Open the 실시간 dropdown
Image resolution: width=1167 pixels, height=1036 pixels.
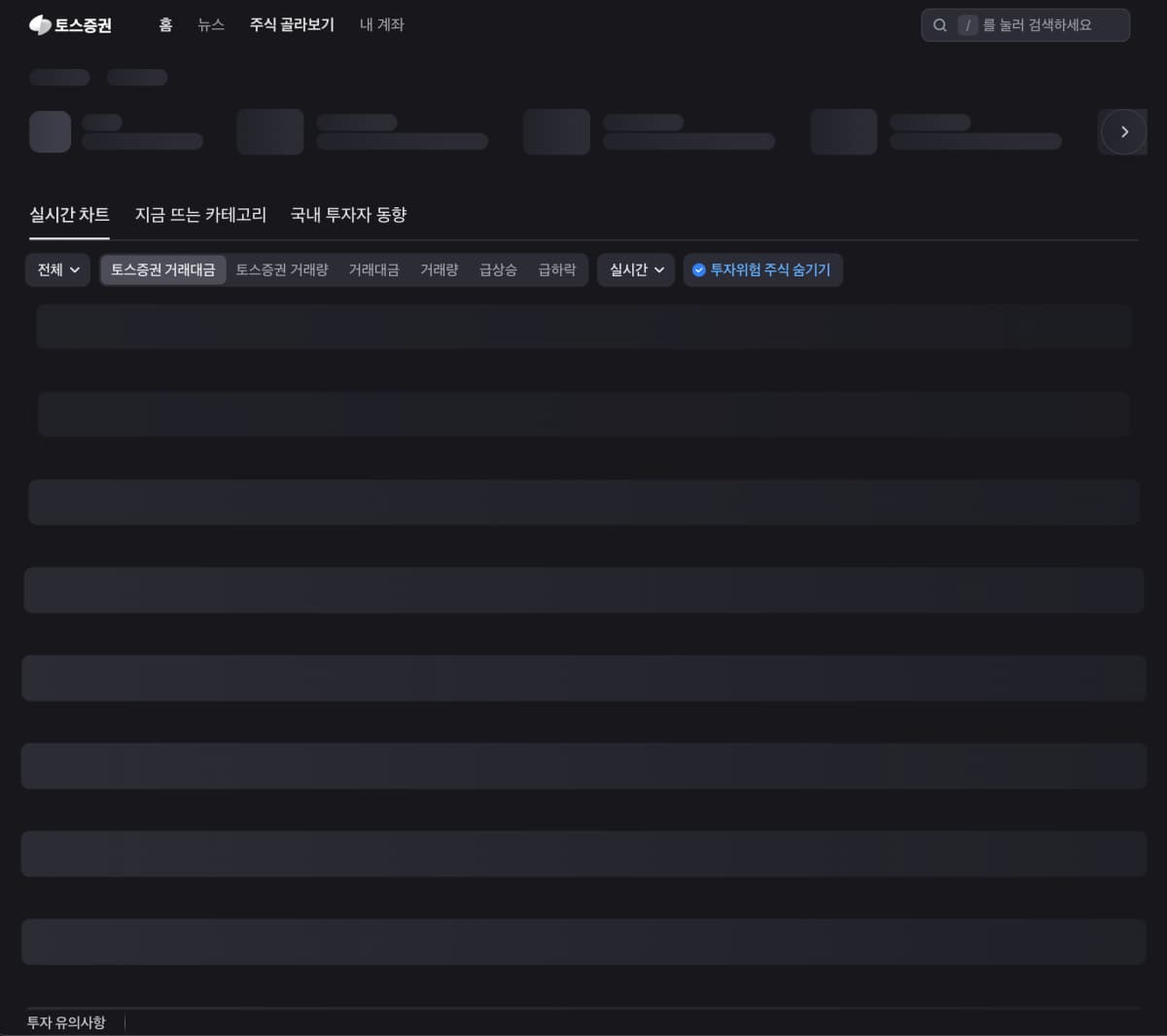636,269
